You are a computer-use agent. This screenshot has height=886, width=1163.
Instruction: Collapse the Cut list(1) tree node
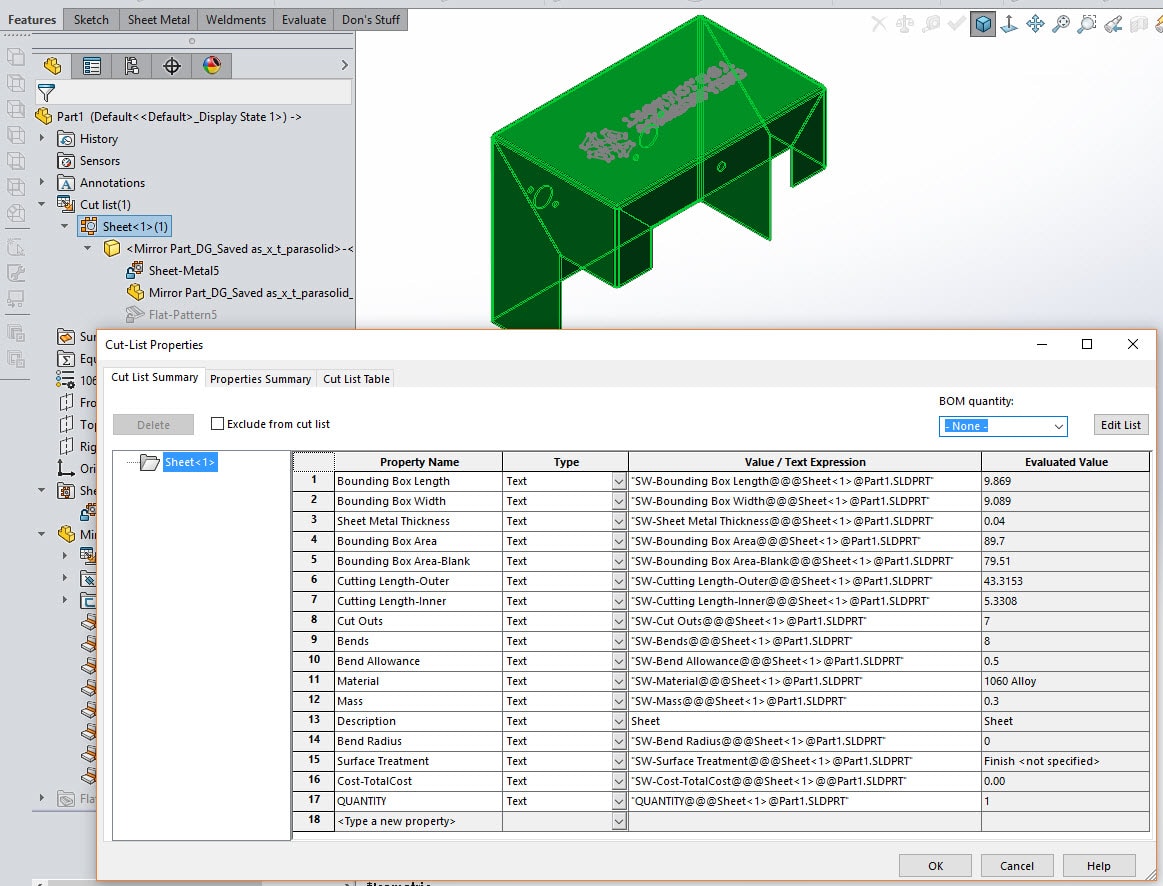(42, 203)
